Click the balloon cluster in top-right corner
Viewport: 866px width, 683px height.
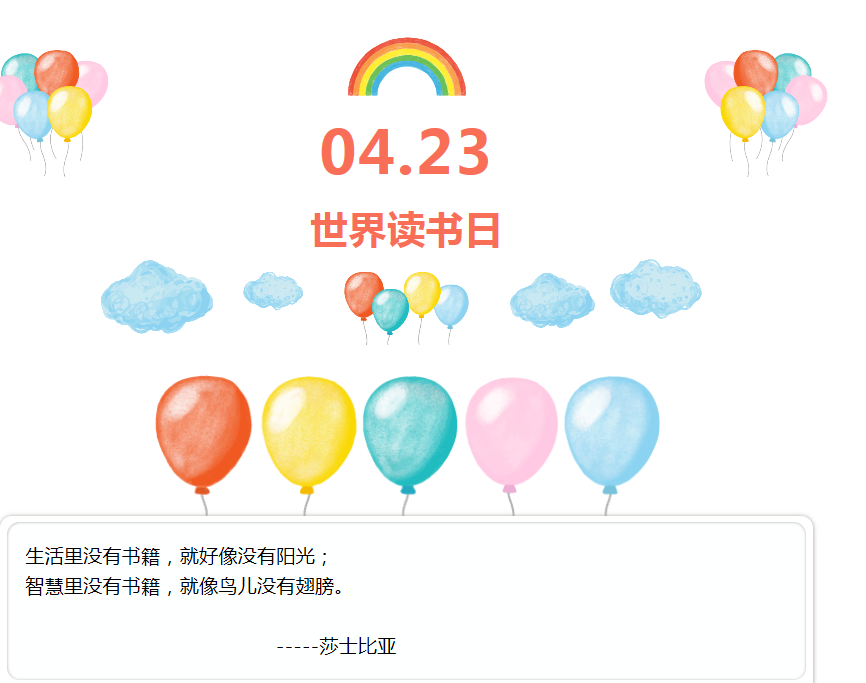765,113
